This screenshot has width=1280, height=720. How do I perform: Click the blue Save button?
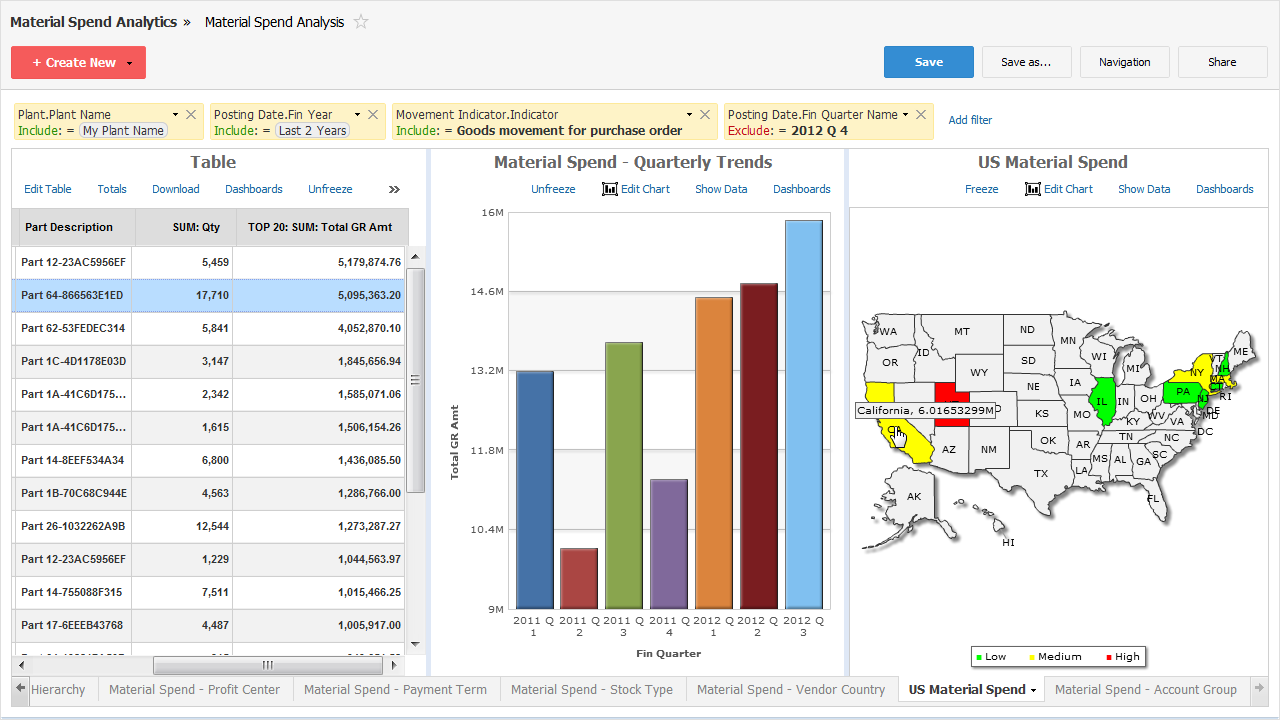pos(928,62)
